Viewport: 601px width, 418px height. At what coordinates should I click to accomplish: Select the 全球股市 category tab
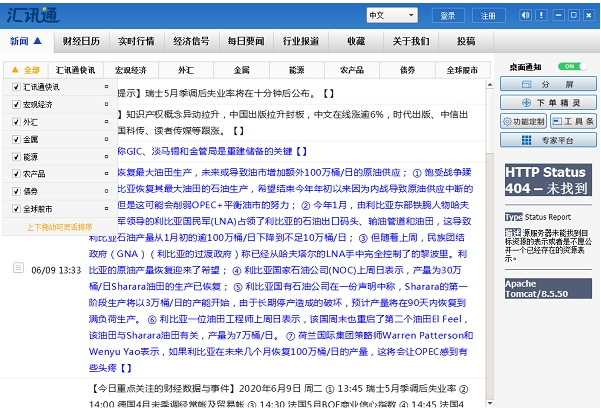462,70
